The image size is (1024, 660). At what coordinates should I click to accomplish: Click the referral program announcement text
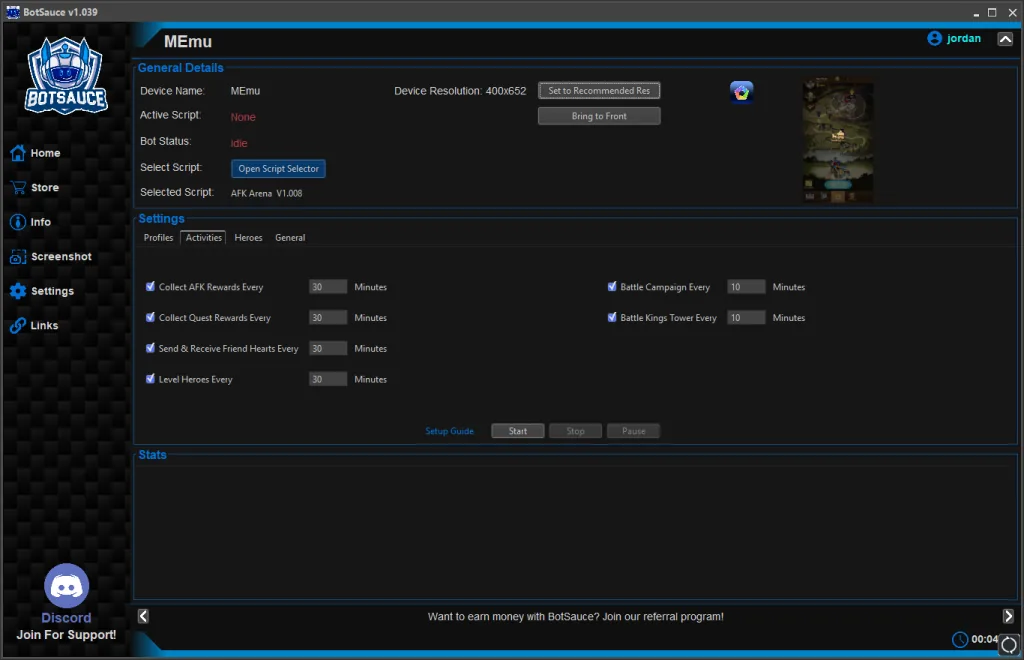click(575, 616)
